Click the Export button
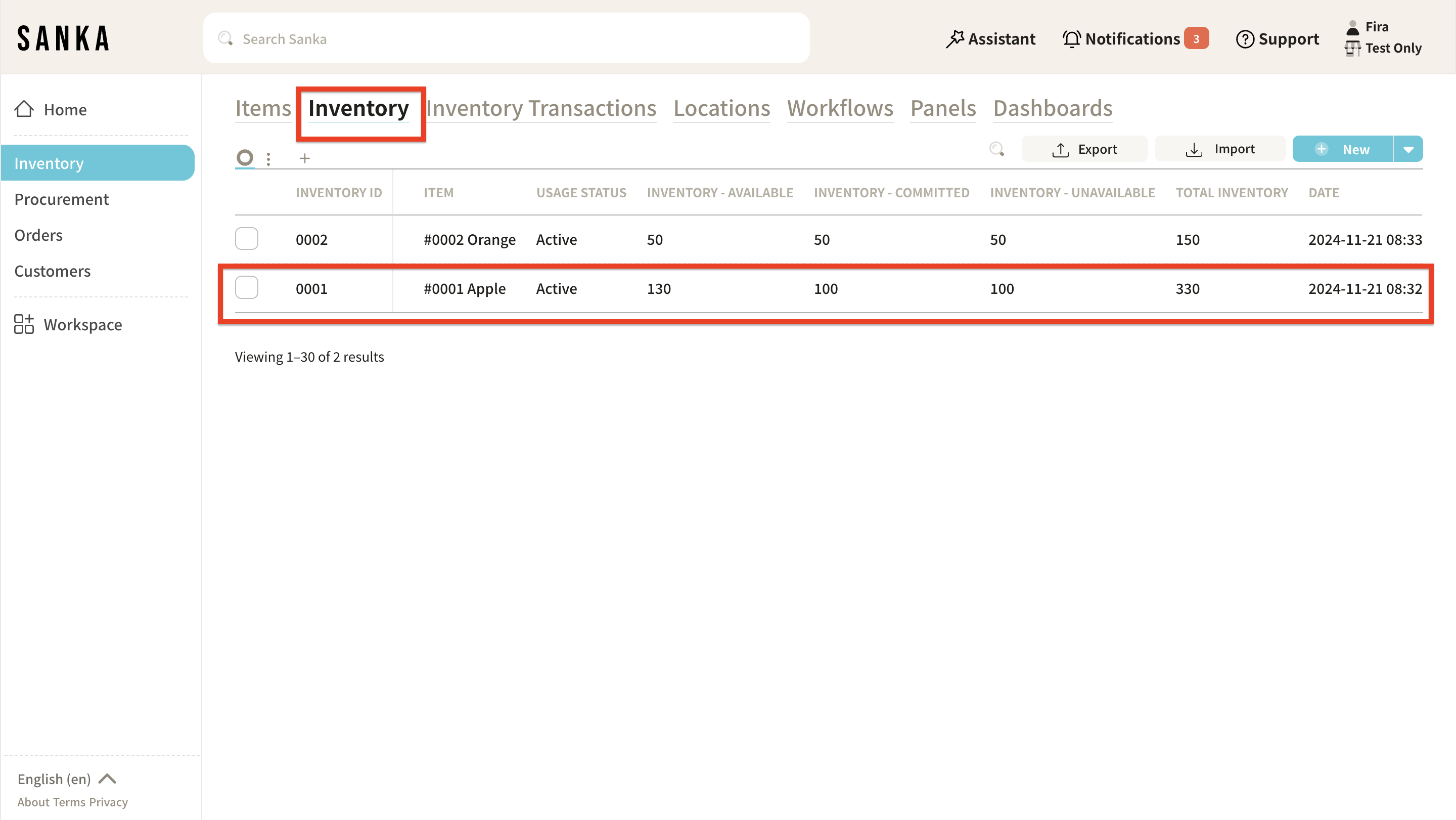Screen dimensions: 1456x820 pyautogui.click(x=1084, y=149)
